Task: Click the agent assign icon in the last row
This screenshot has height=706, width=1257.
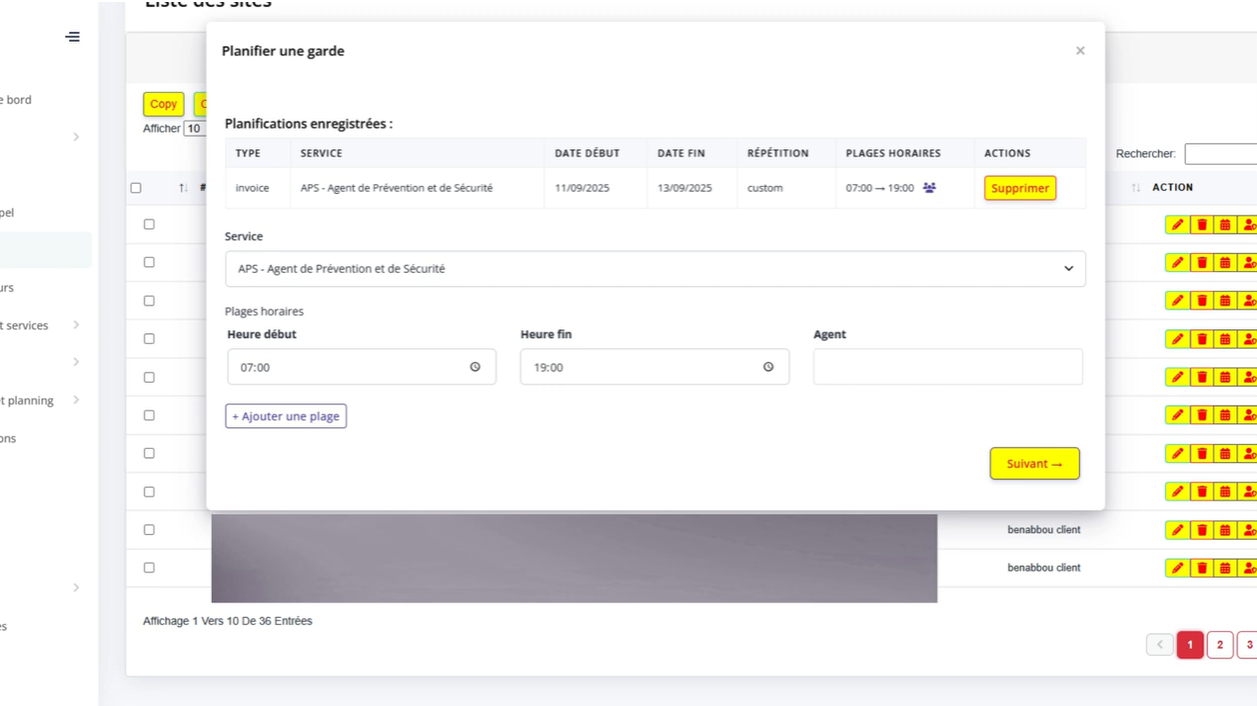Action: [1248, 568]
